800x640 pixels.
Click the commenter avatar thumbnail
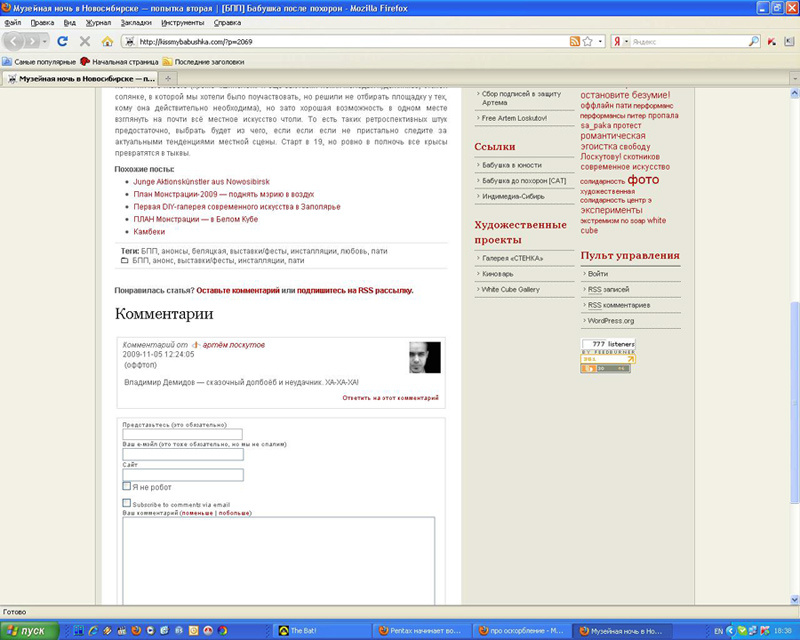click(x=425, y=357)
